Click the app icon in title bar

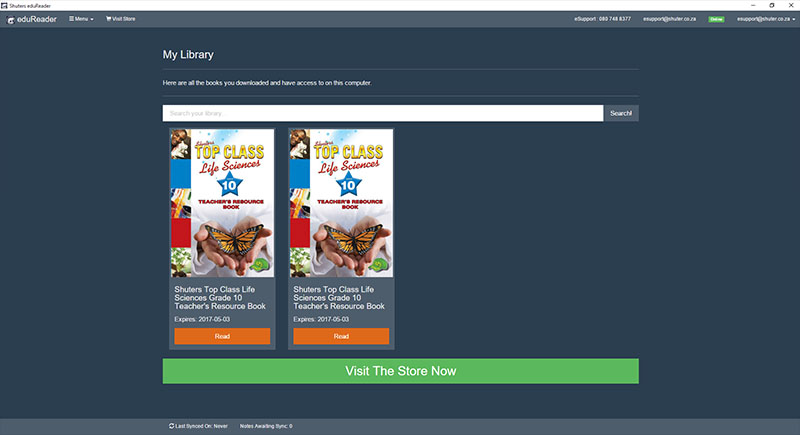click(x=4, y=6)
